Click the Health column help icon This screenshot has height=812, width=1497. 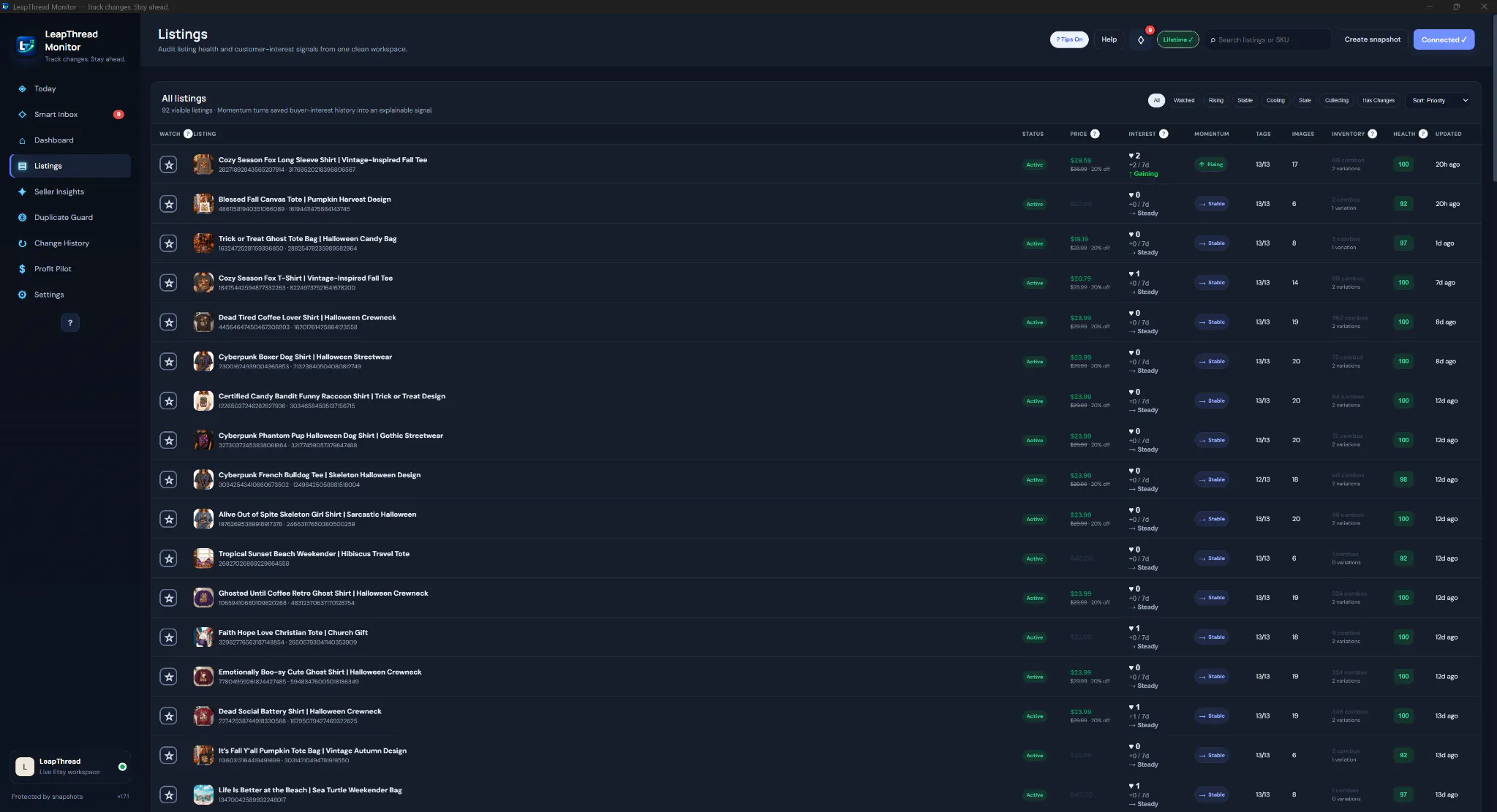[1423, 134]
